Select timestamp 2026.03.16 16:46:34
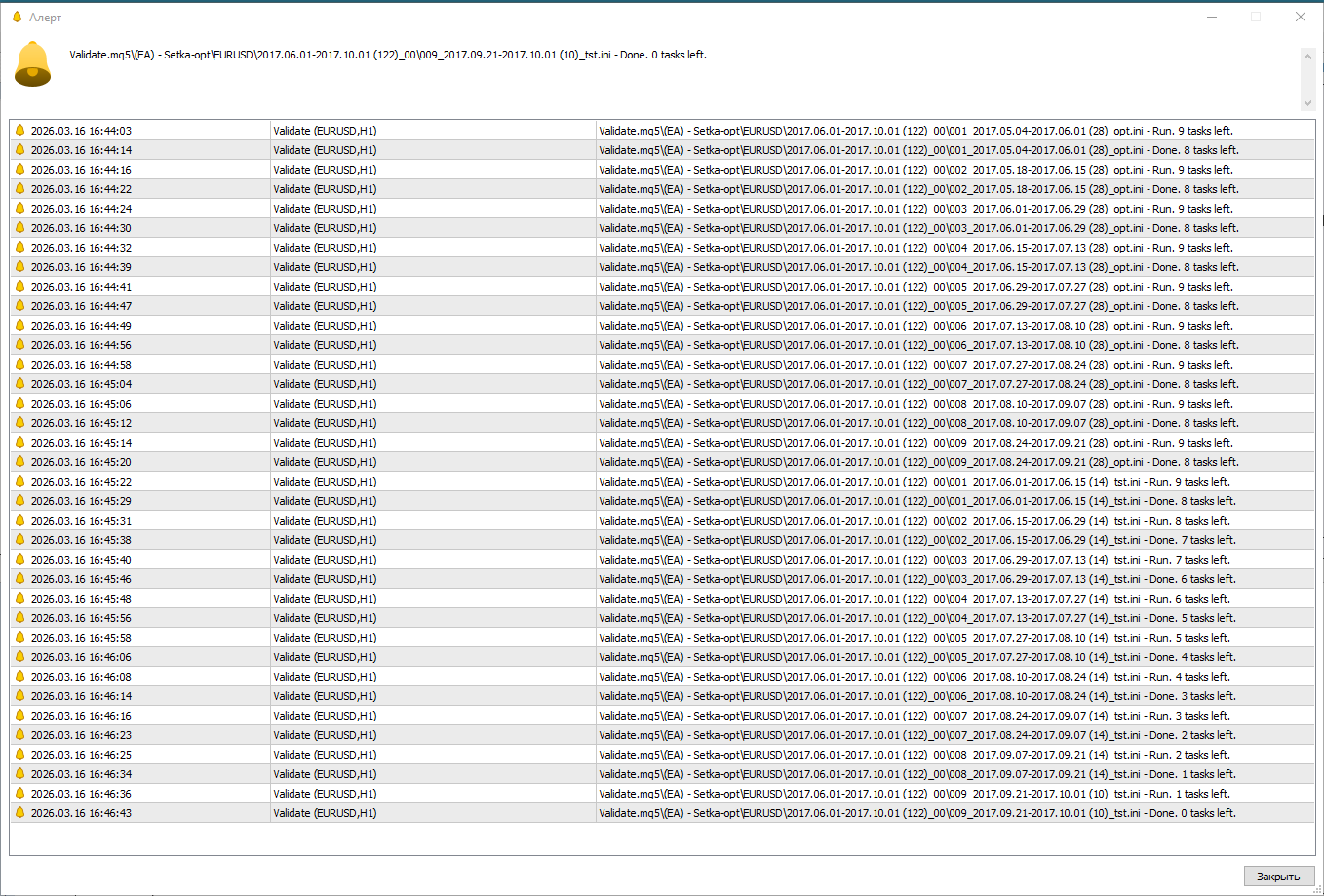Viewport: 1324px width, 896px height. pos(81,774)
